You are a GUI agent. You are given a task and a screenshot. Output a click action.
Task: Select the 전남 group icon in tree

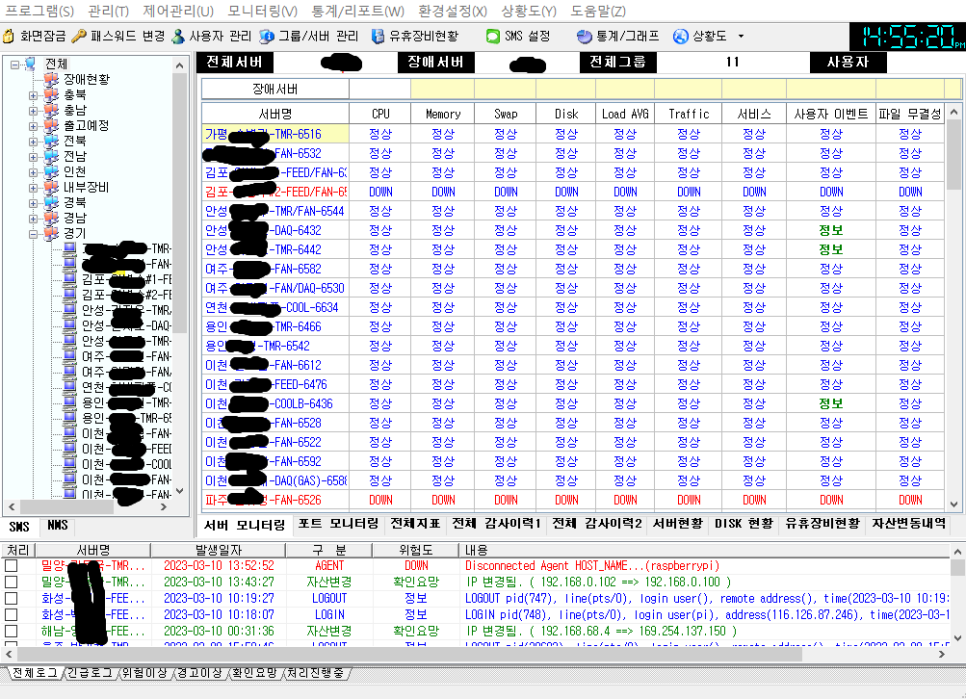click(52, 156)
